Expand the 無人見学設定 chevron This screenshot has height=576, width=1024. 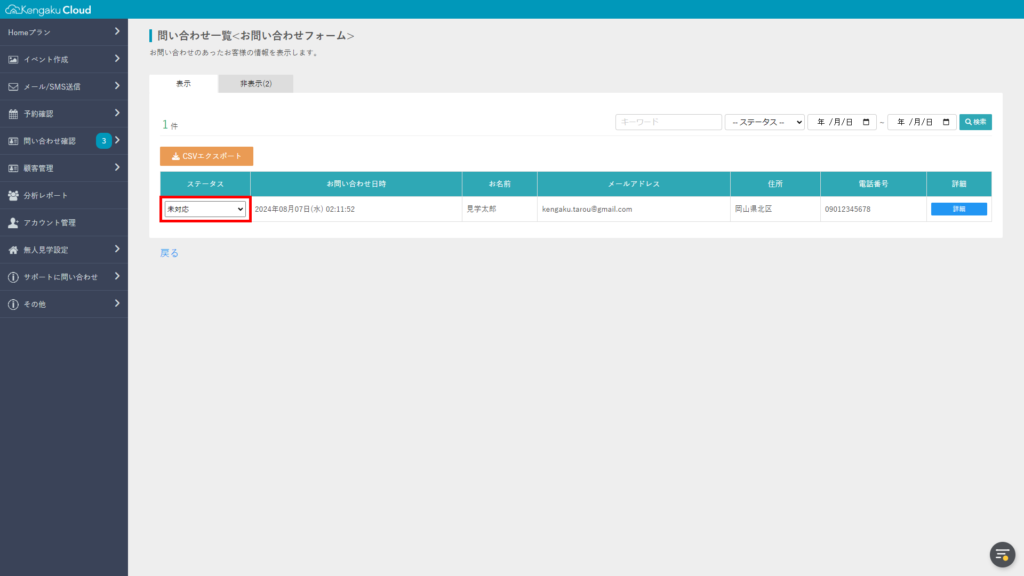[117, 249]
